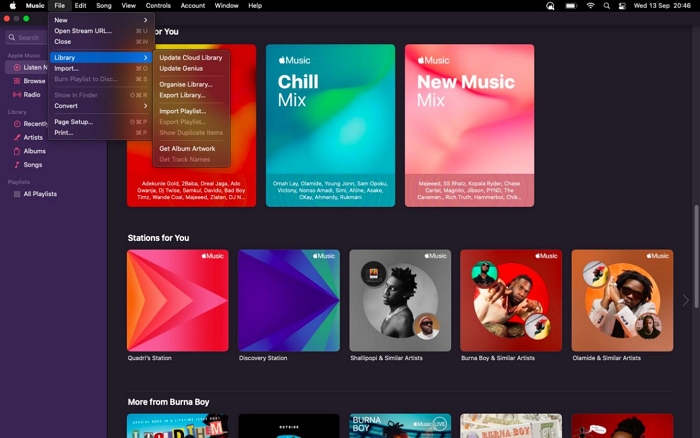Click the Music app menu
The image size is (700, 438).
(x=35, y=6)
